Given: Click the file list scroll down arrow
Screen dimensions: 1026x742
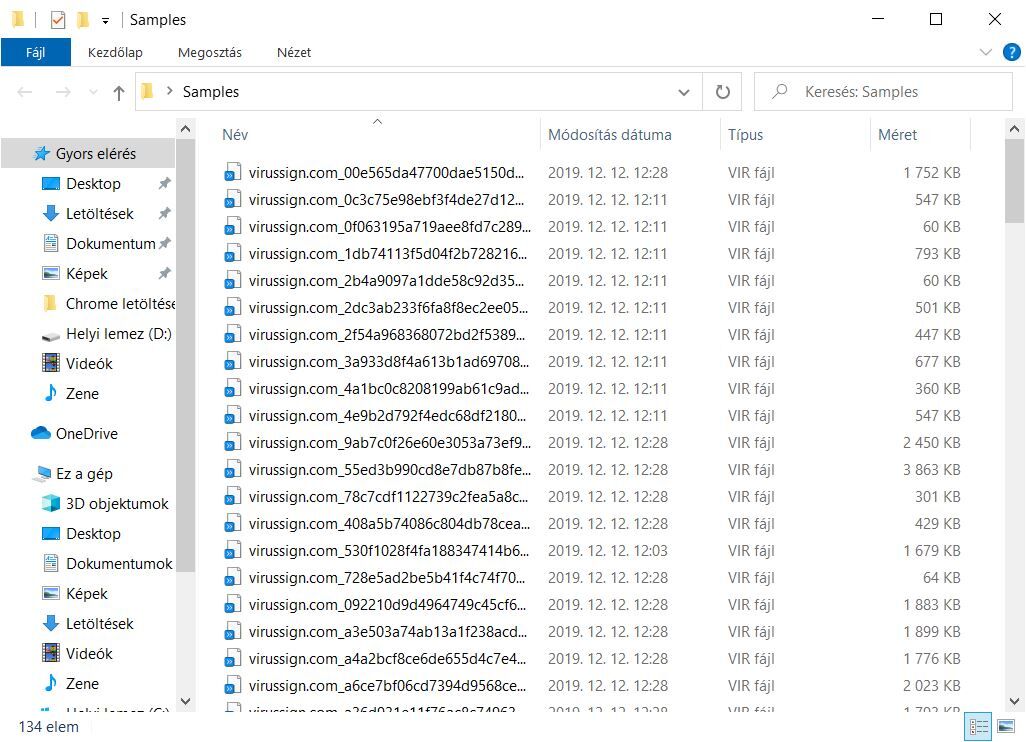Looking at the screenshot, I should click(x=1015, y=701).
